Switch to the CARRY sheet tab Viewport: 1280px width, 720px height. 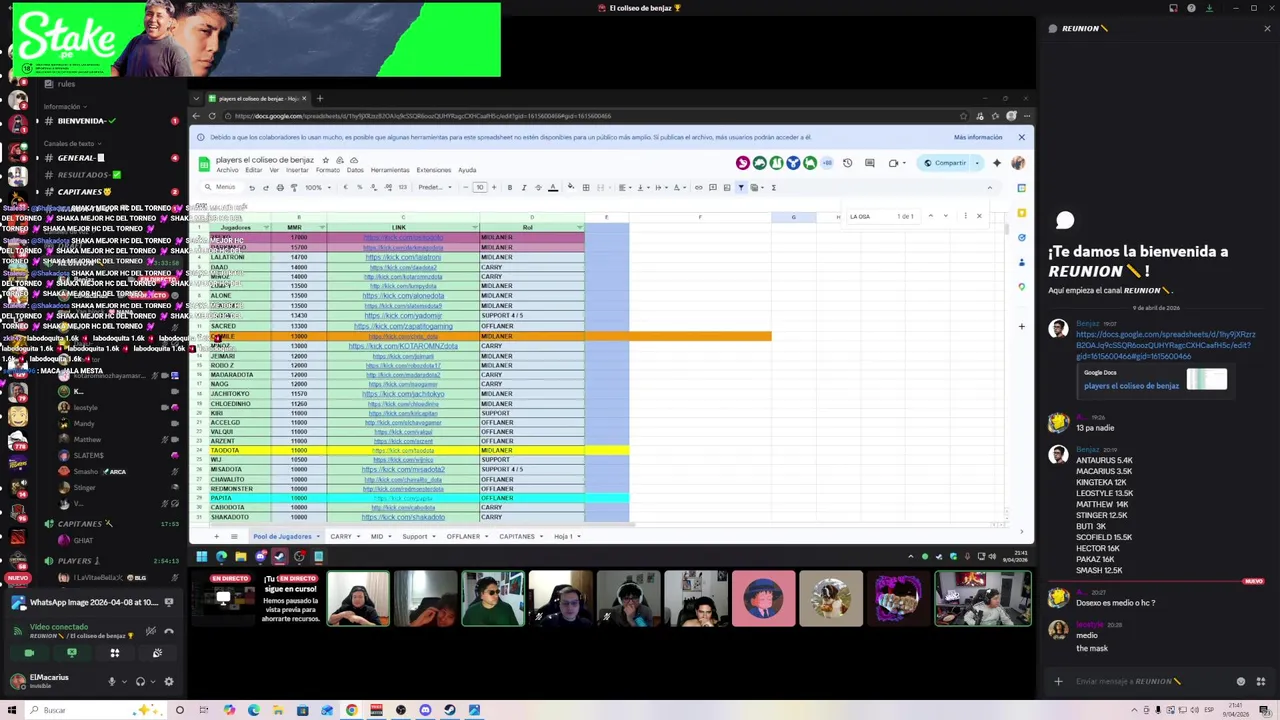coord(341,536)
